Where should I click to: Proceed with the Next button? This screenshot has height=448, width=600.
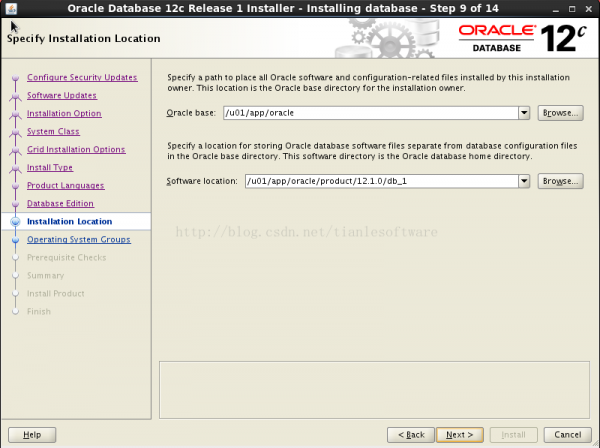(x=460, y=435)
